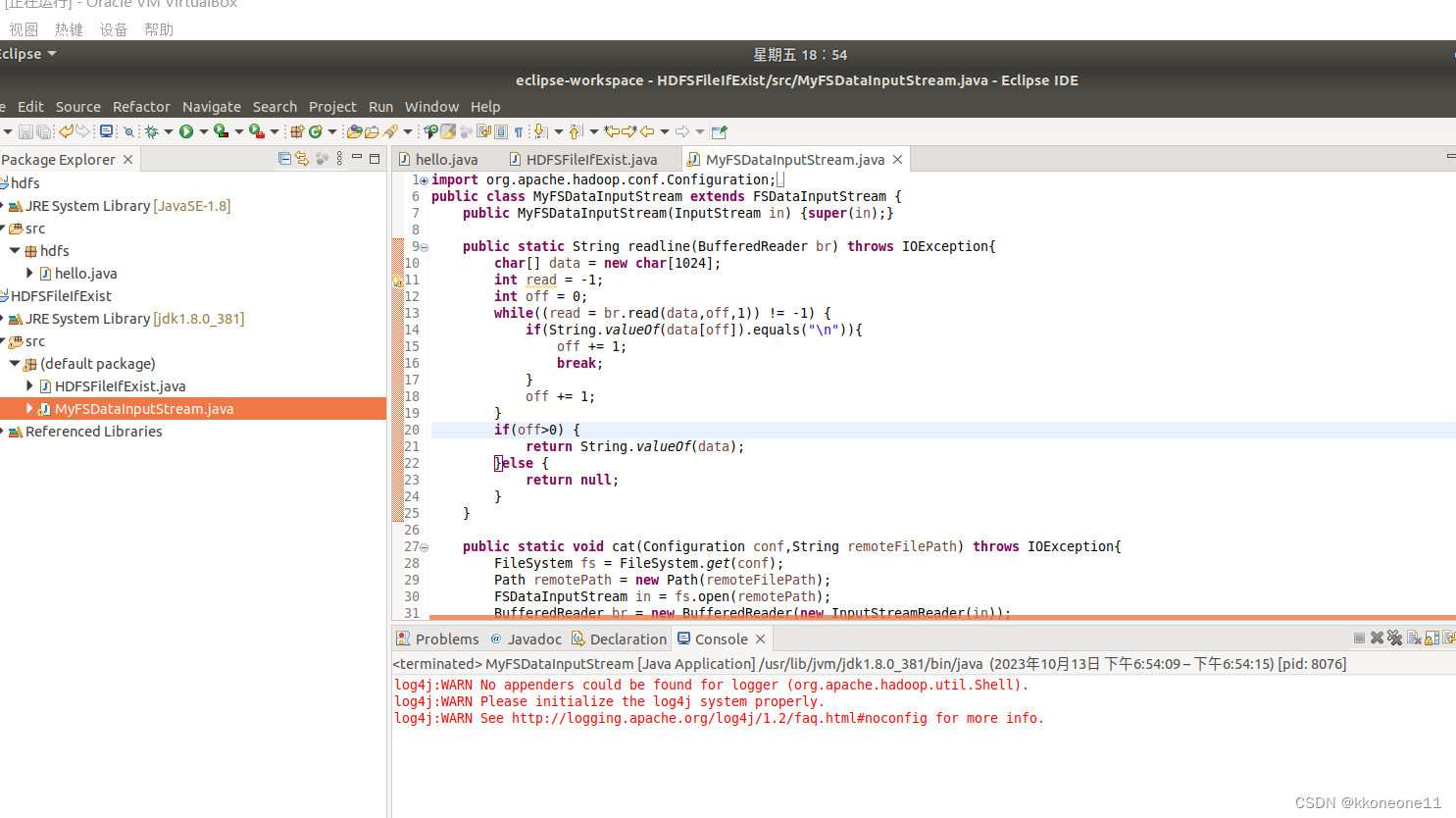The width and height of the screenshot is (1456, 818).
Task: Switch to the hello.java editor tab
Action: point(438,159)
